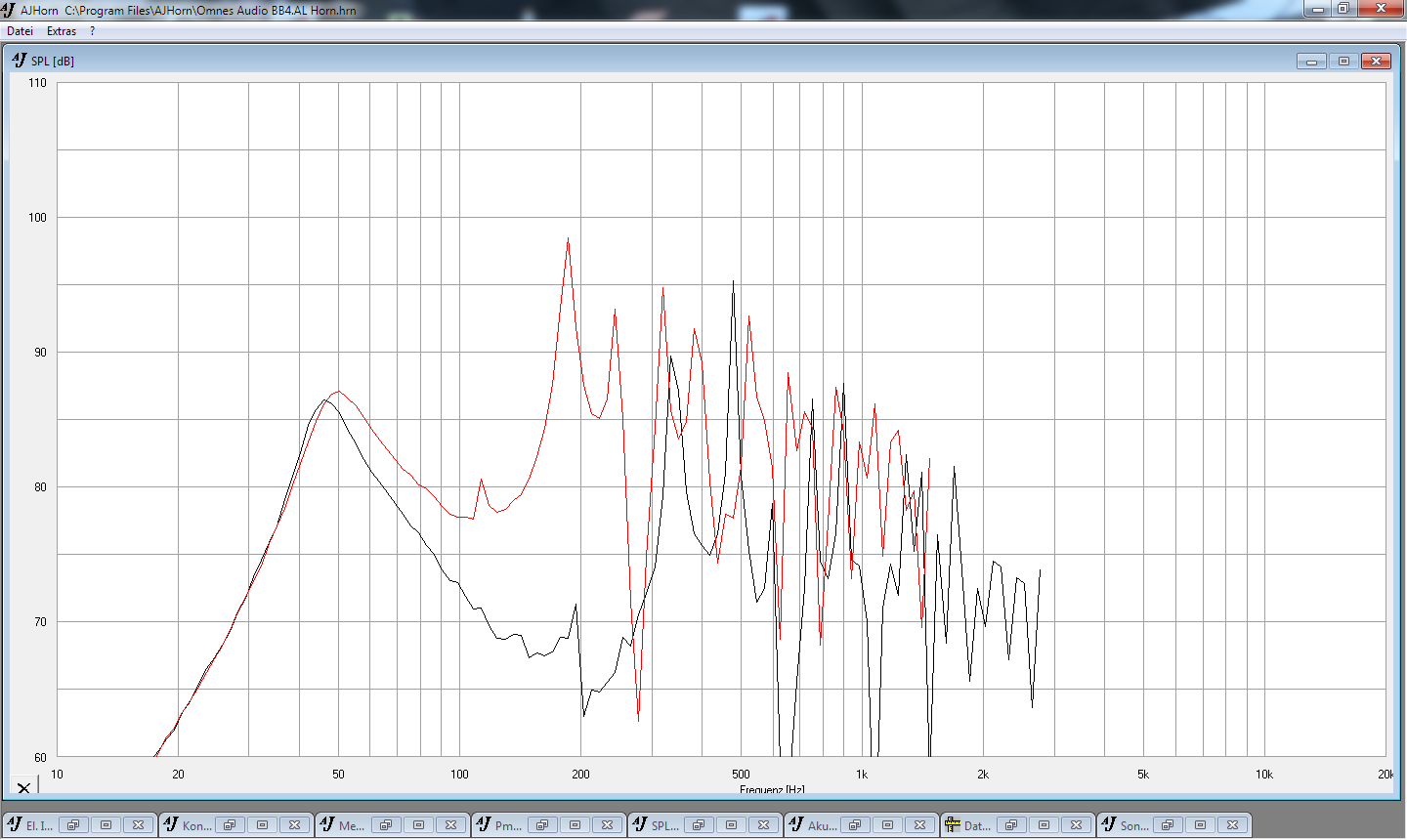Restore the minimized 'Dat...' window
The height and width of the screenshot is (840, 1407).
point(1011,825)
